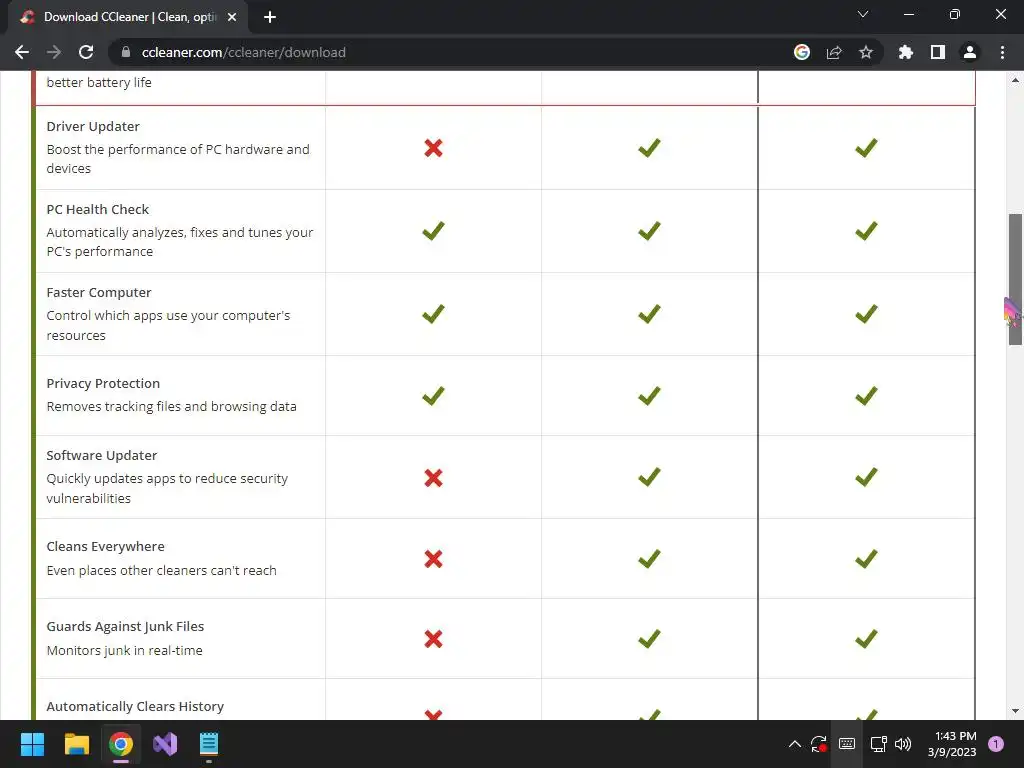Open the Chrome profile menu
Viewport: 1024px width, 768px height.
(970, 52)
